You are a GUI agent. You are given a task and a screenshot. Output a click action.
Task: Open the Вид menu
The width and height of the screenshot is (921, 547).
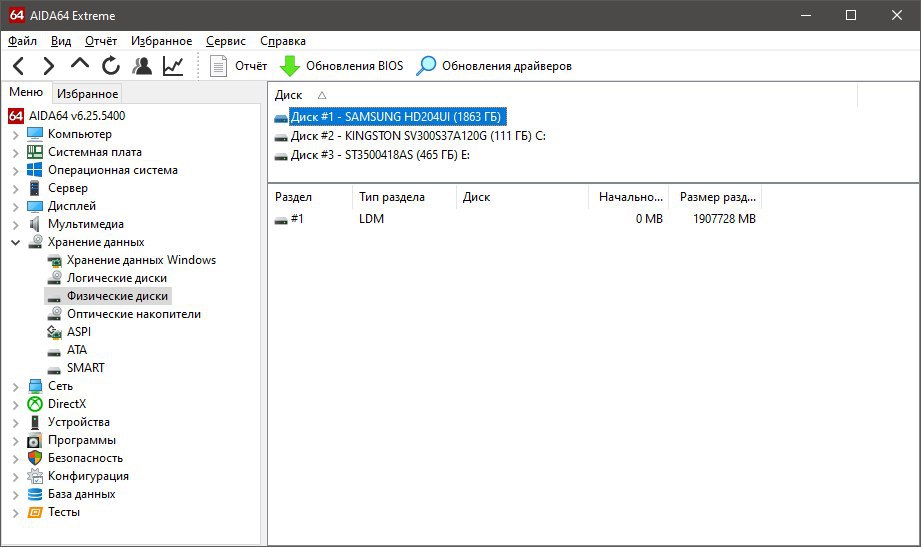click(x=60, y=41)
